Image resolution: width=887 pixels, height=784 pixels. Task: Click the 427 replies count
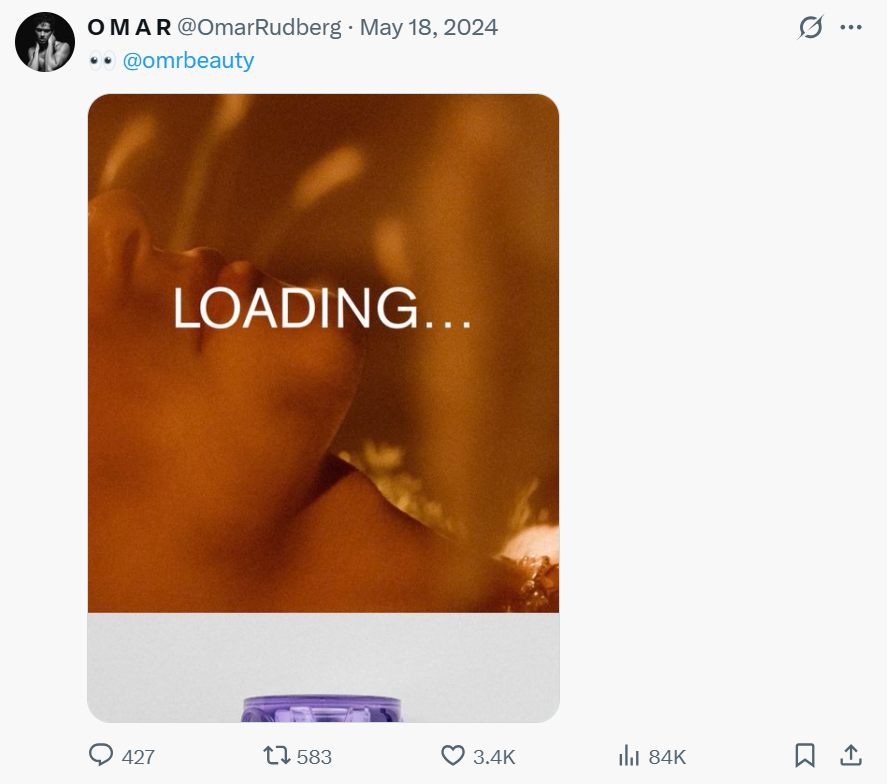(138, 756)
